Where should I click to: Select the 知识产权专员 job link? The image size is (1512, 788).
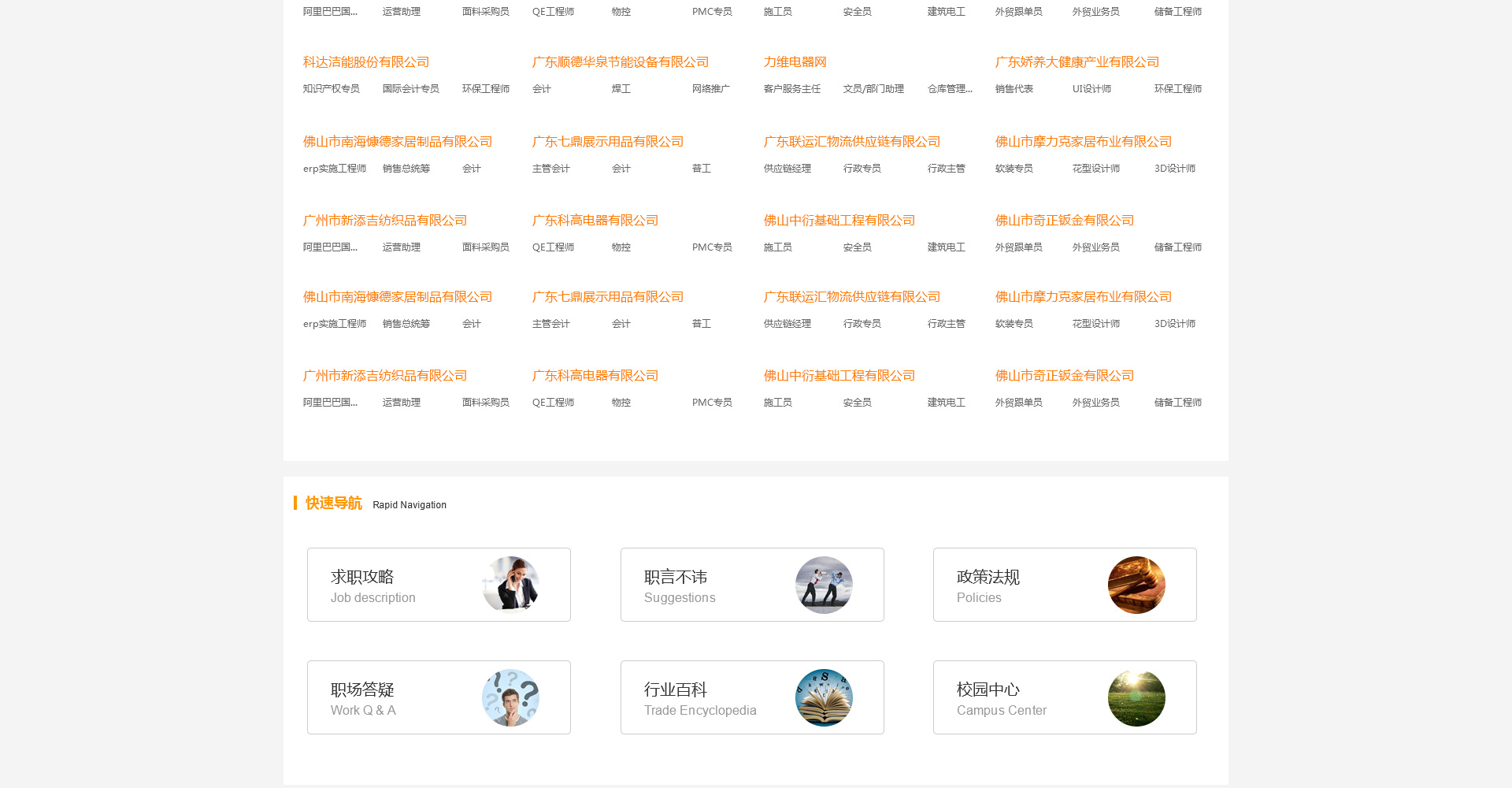[x=332, y=89]
